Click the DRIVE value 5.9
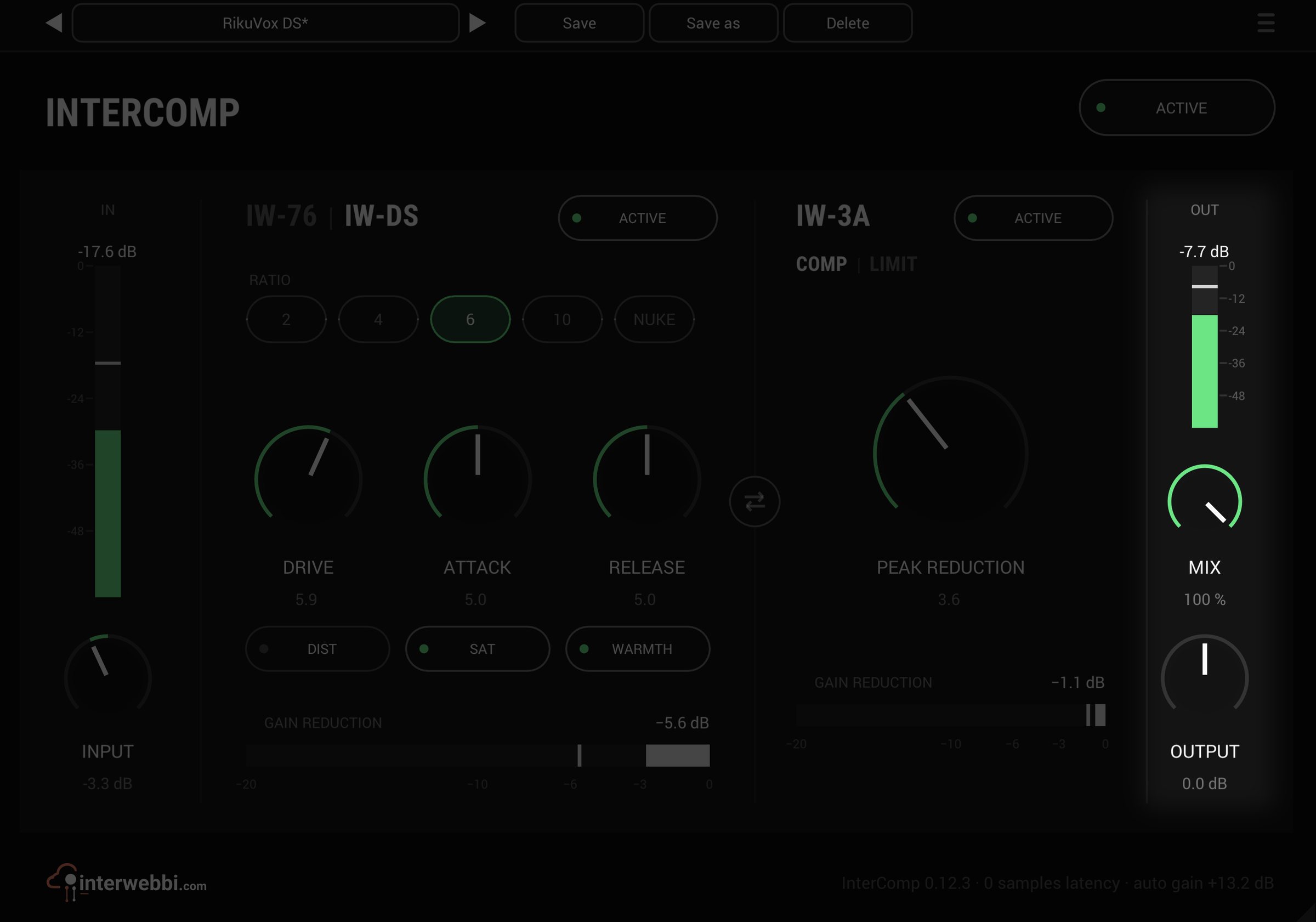 (x=306, y=599)
